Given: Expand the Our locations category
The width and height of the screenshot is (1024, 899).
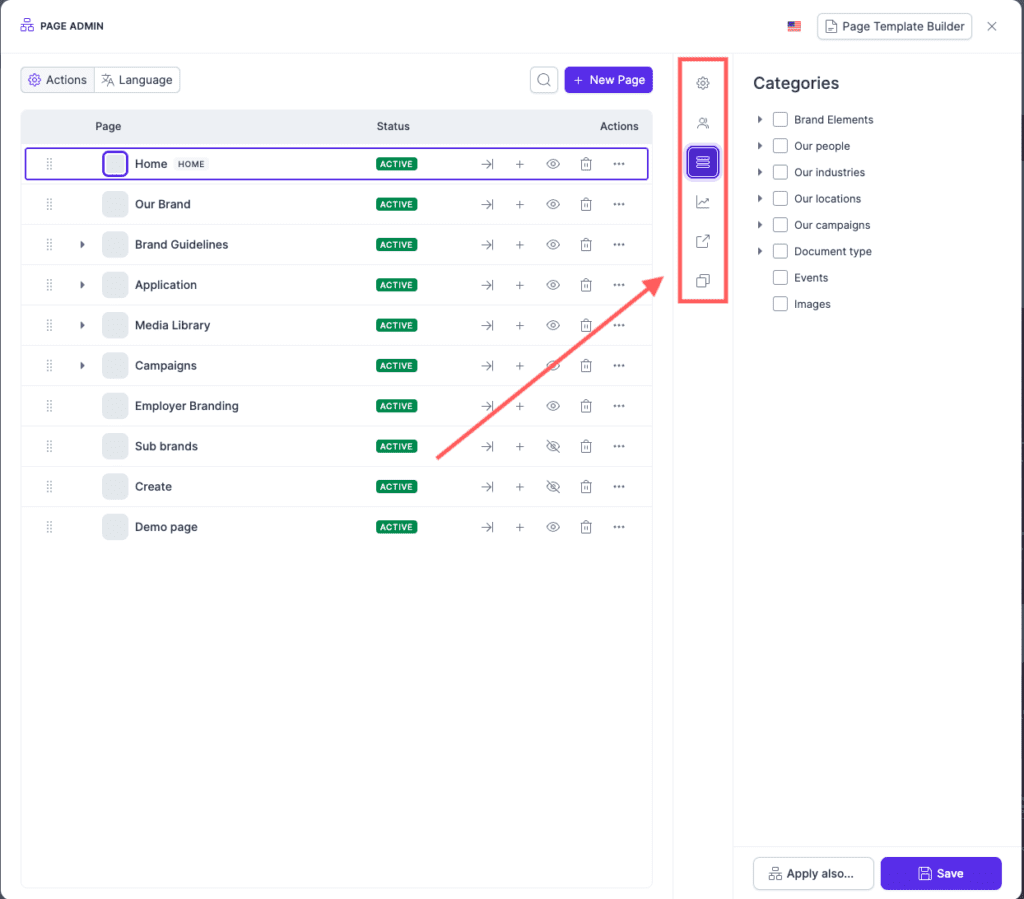Looking at the screenshot, I should click(x=760, y=198).
